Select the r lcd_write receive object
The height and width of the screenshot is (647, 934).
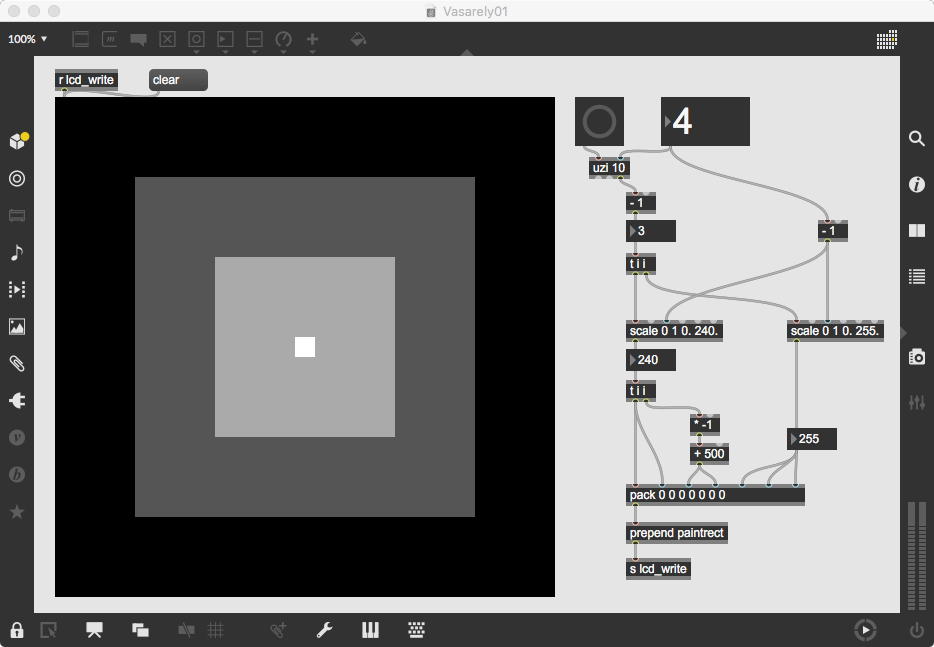86,80
